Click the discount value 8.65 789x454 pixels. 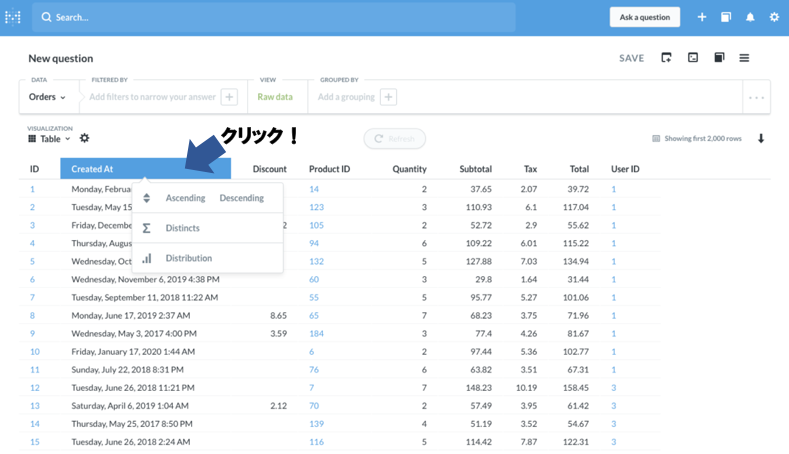click(x=278, y=316)
